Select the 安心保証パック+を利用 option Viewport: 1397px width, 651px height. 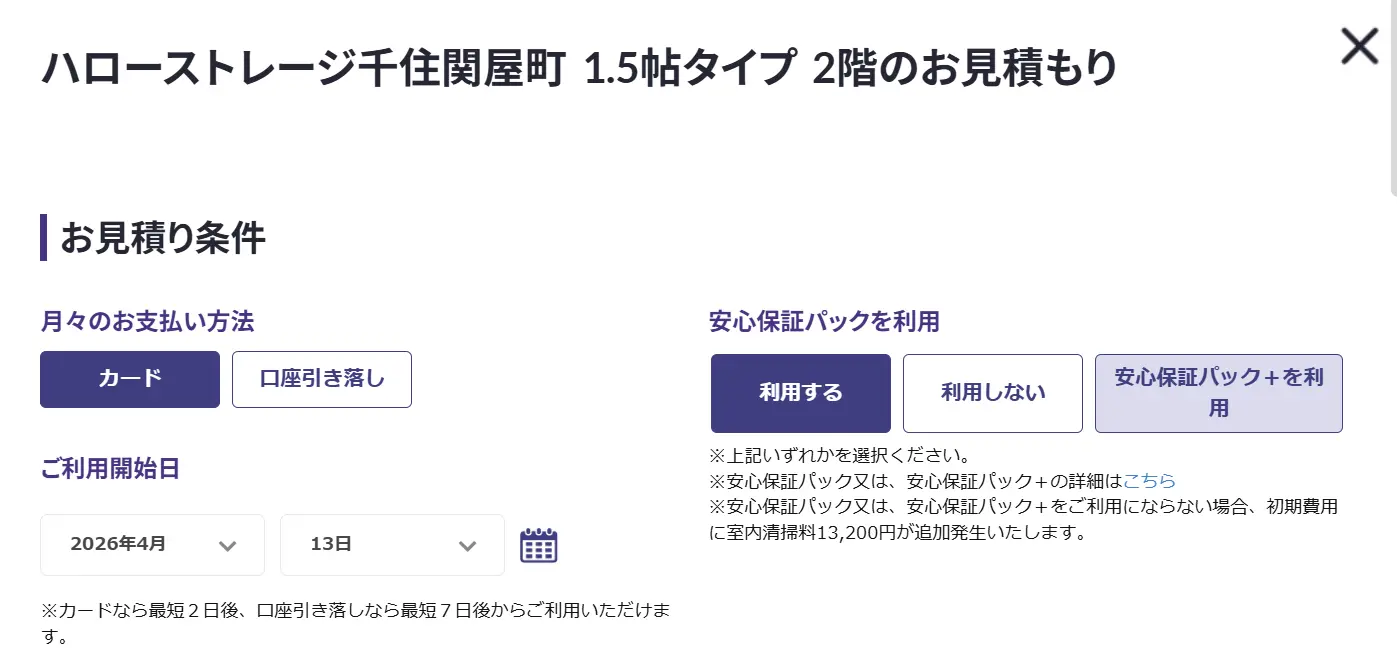(1218, 393)
